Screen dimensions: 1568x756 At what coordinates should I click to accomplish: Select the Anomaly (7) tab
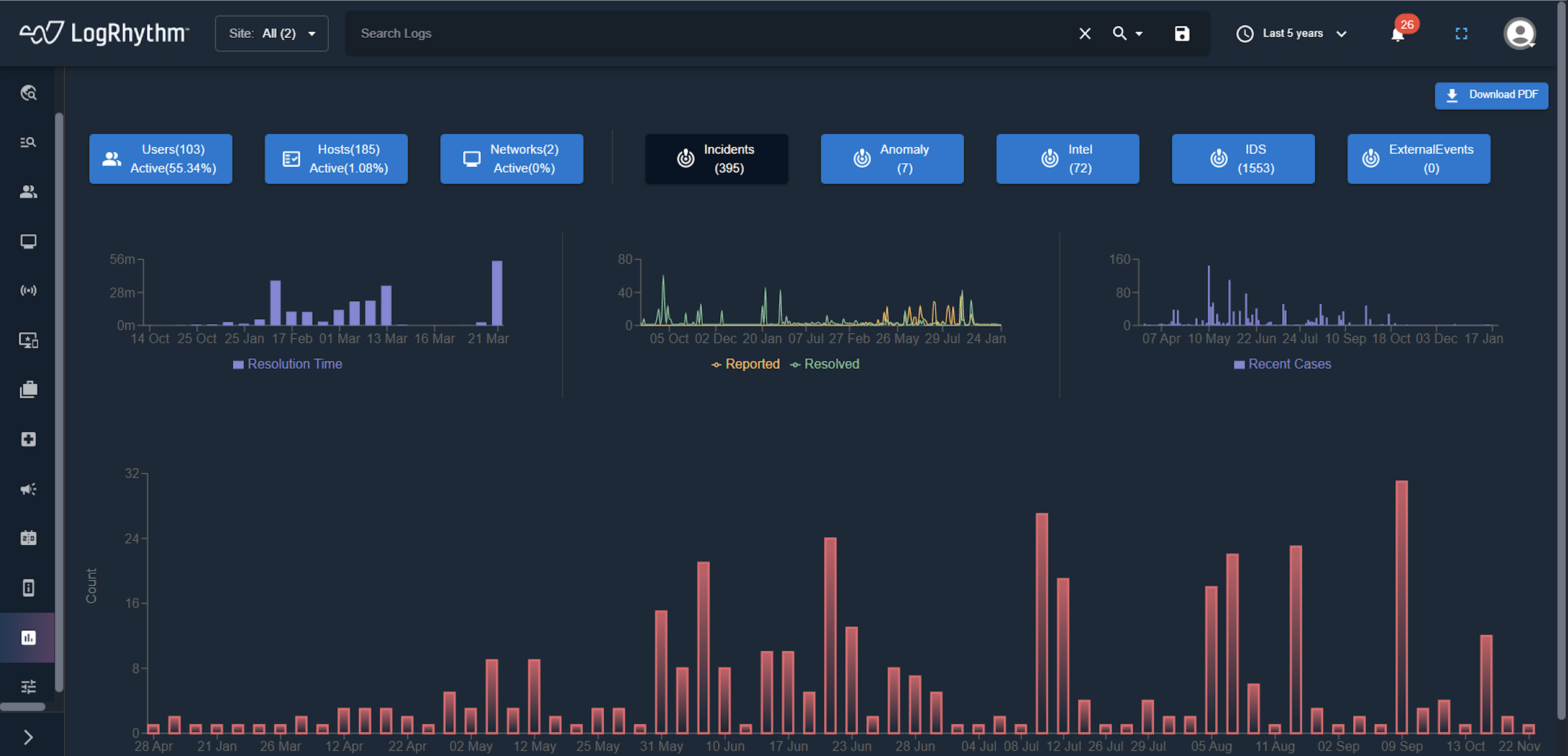[x=892, y=159]
